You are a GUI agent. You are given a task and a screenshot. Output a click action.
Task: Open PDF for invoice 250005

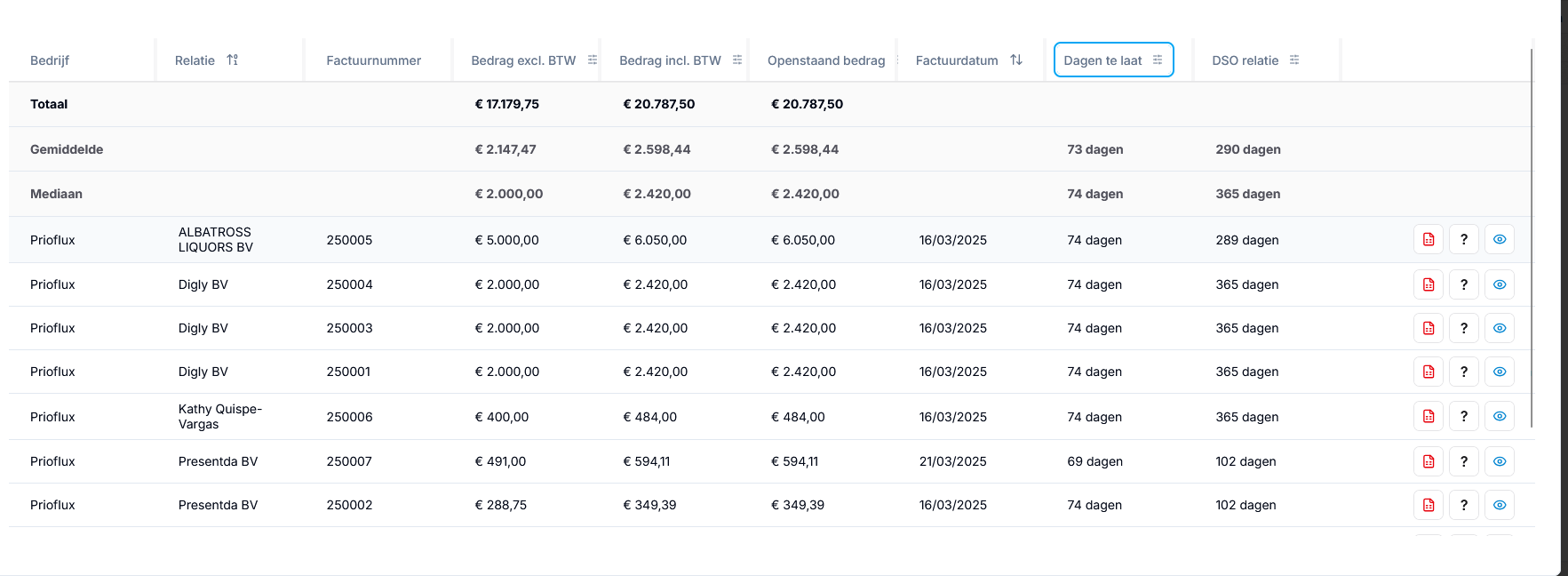coord(1429,239)
